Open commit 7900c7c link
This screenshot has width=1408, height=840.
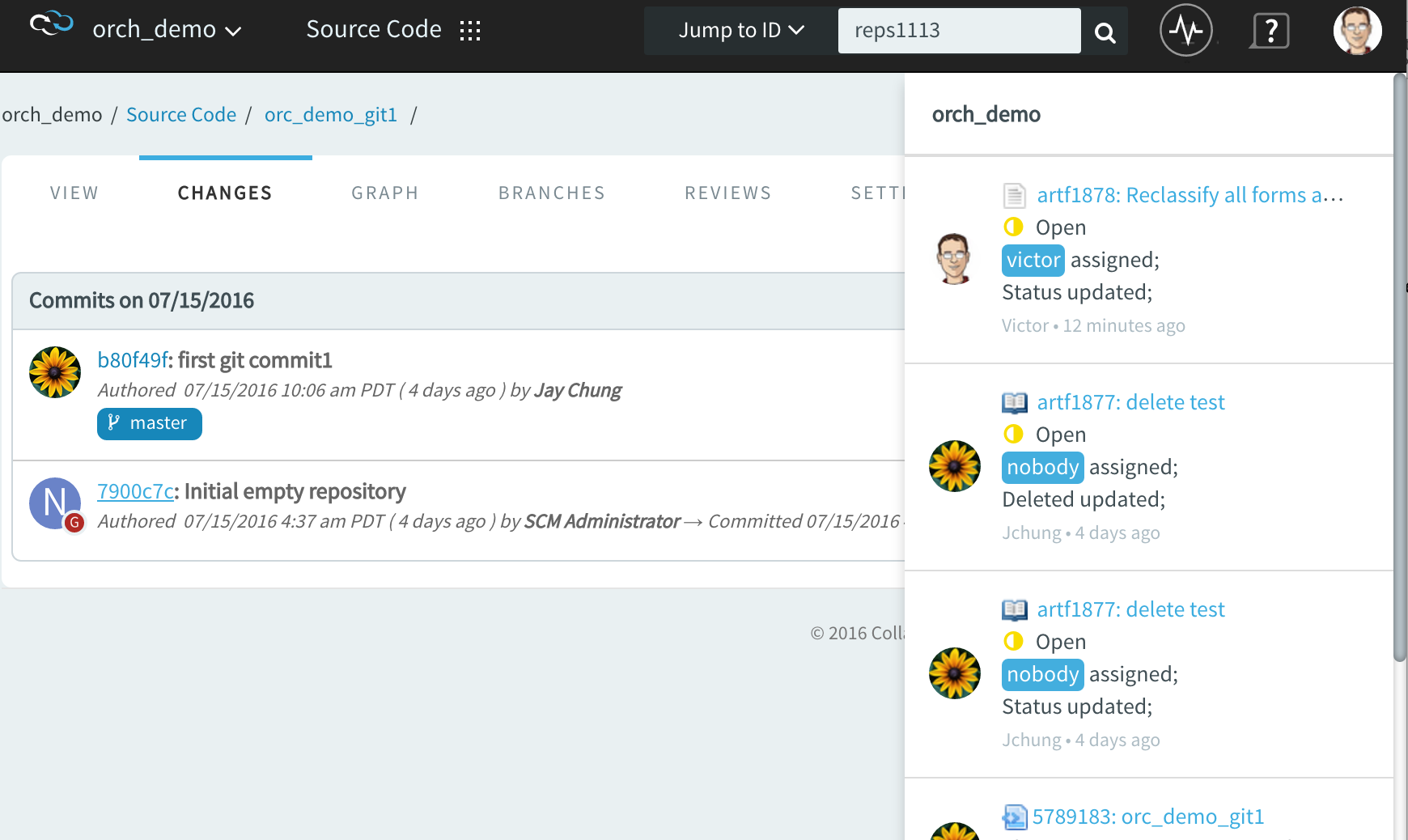point(135,491)
